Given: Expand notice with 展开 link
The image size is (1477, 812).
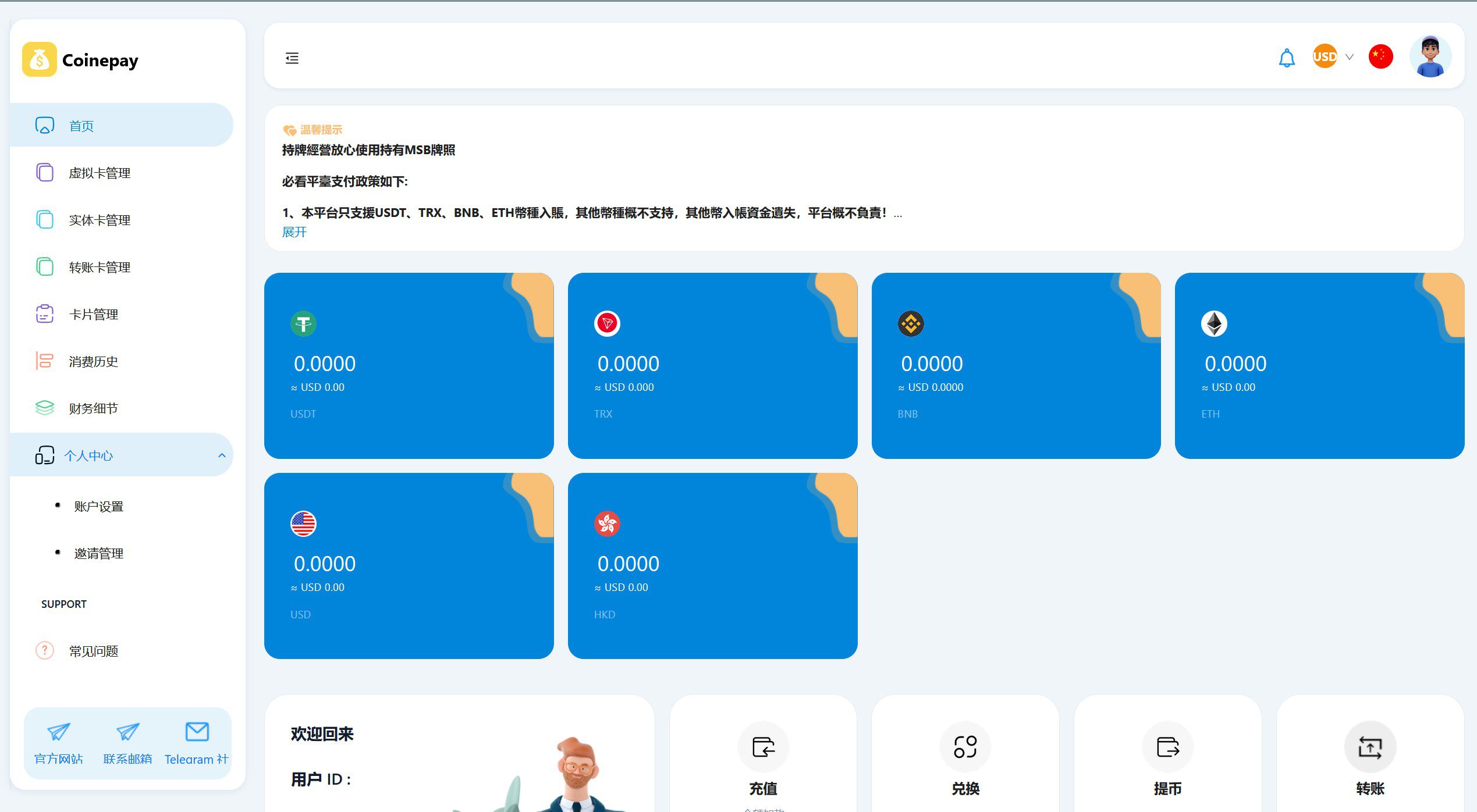Looking at the screenshot, I should click(294, 232).
